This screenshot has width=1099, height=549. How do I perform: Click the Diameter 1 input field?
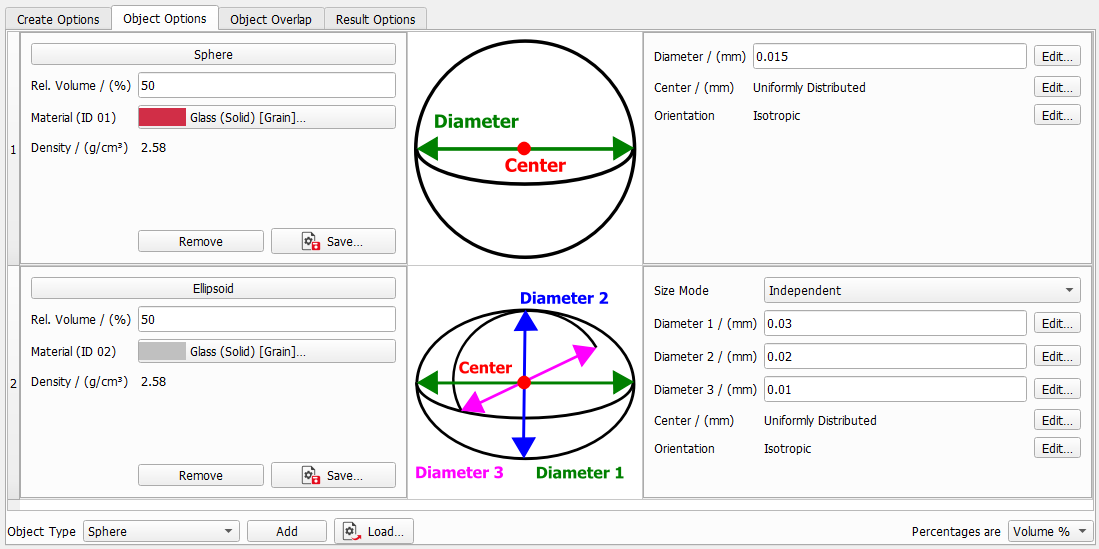click(x=896, y=323)
